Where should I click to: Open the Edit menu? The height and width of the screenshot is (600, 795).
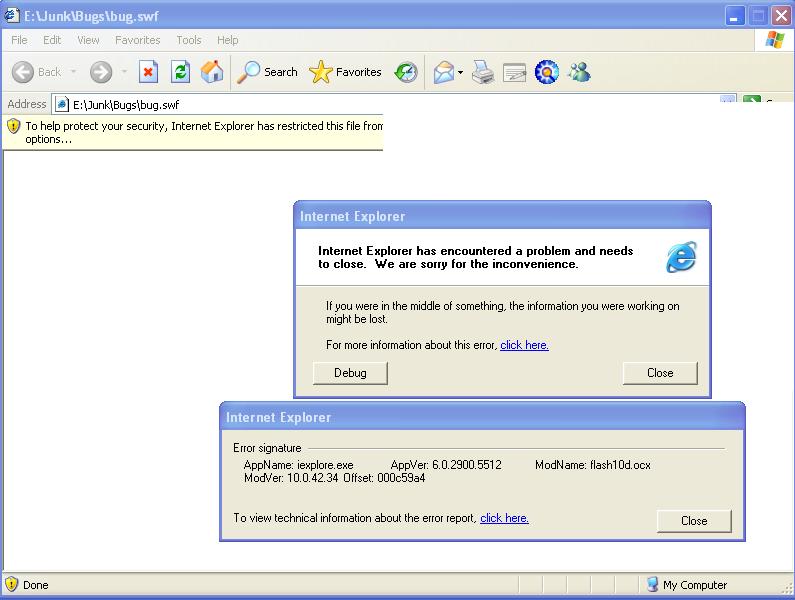[52, 40]
